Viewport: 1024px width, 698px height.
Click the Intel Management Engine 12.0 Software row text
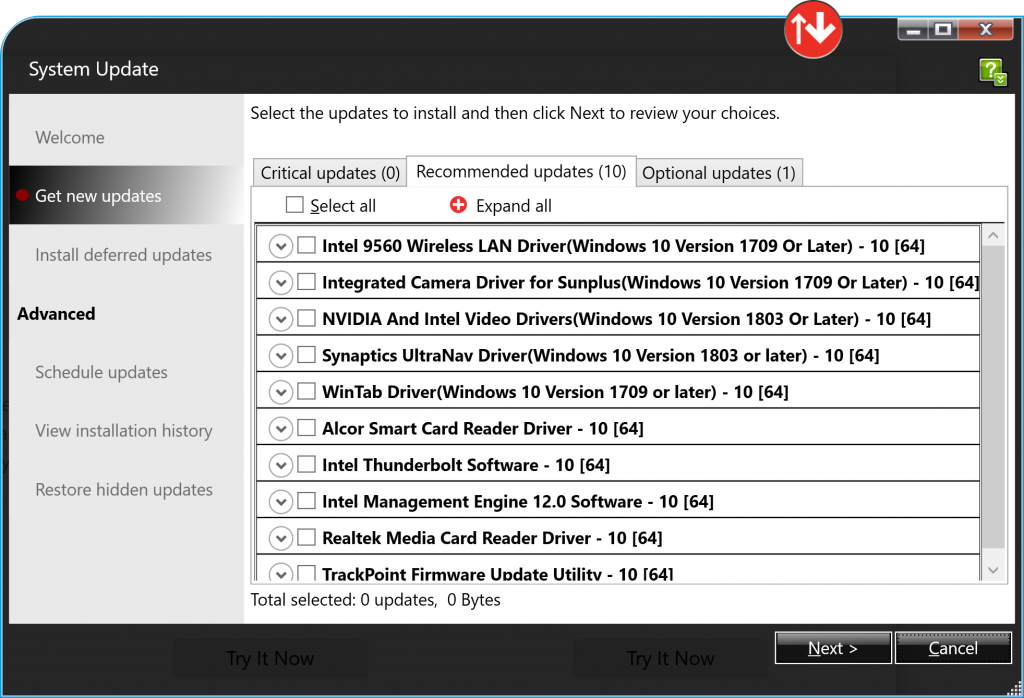[518, 501]
